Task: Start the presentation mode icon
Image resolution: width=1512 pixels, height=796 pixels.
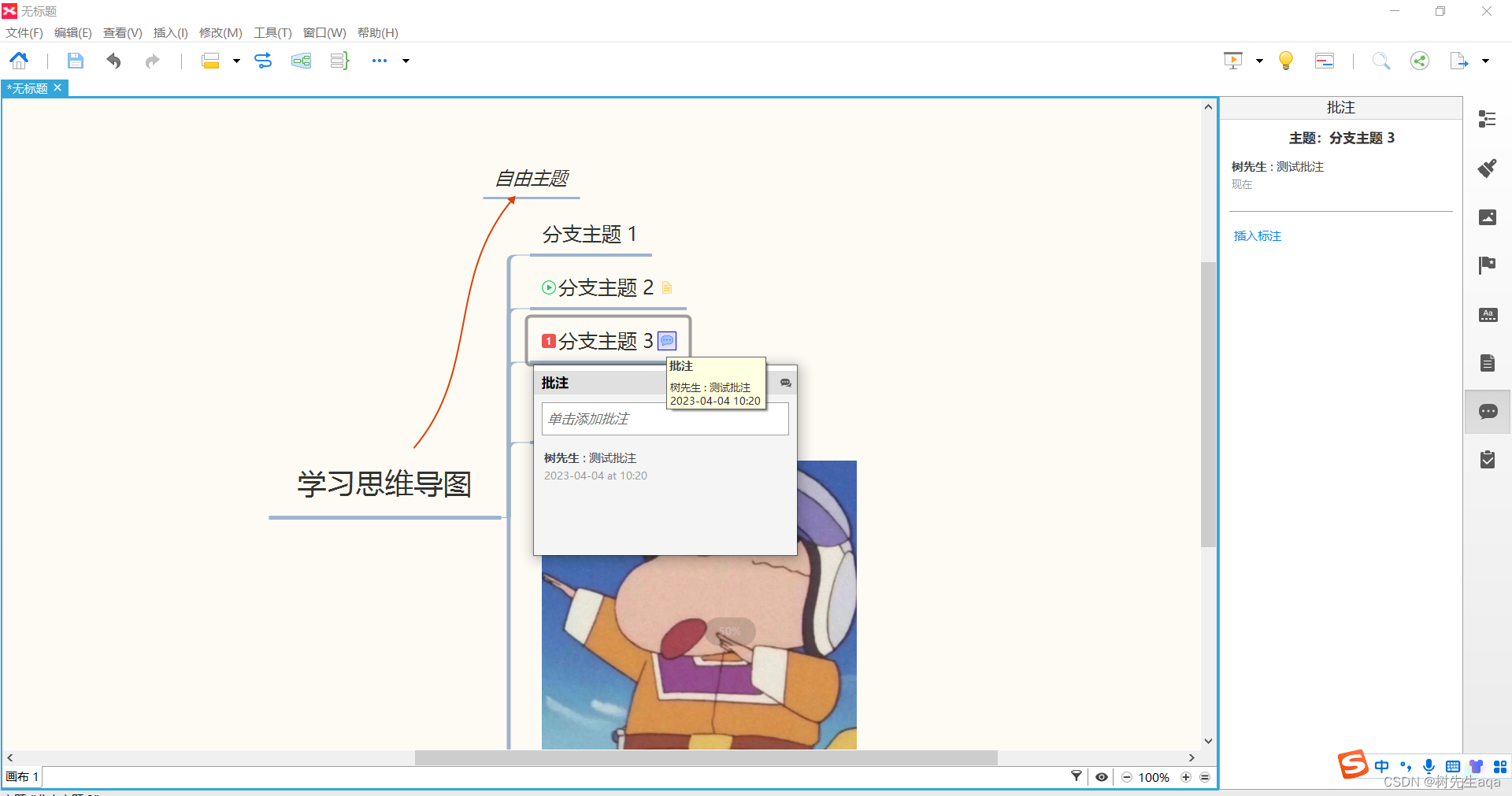Action: pyautogui.click(x=1233, y=61)
